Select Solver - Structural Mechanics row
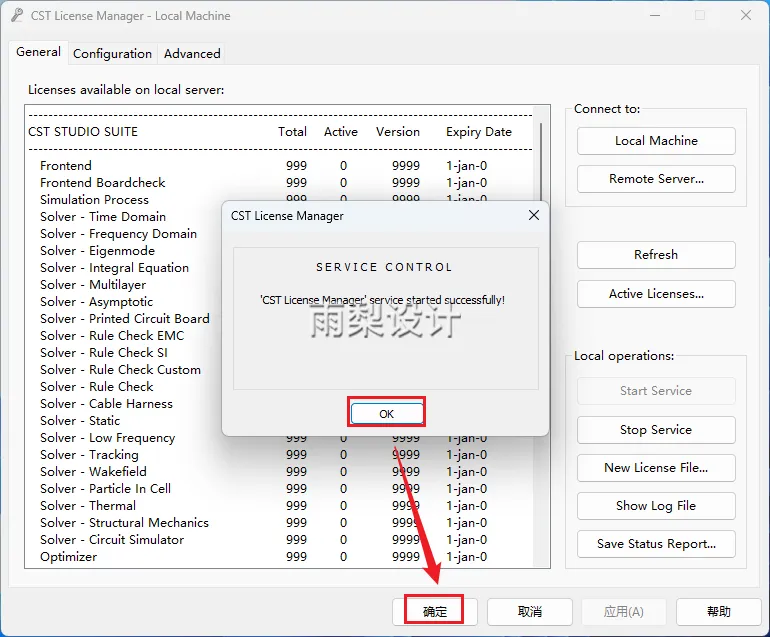 click(263, 523)
